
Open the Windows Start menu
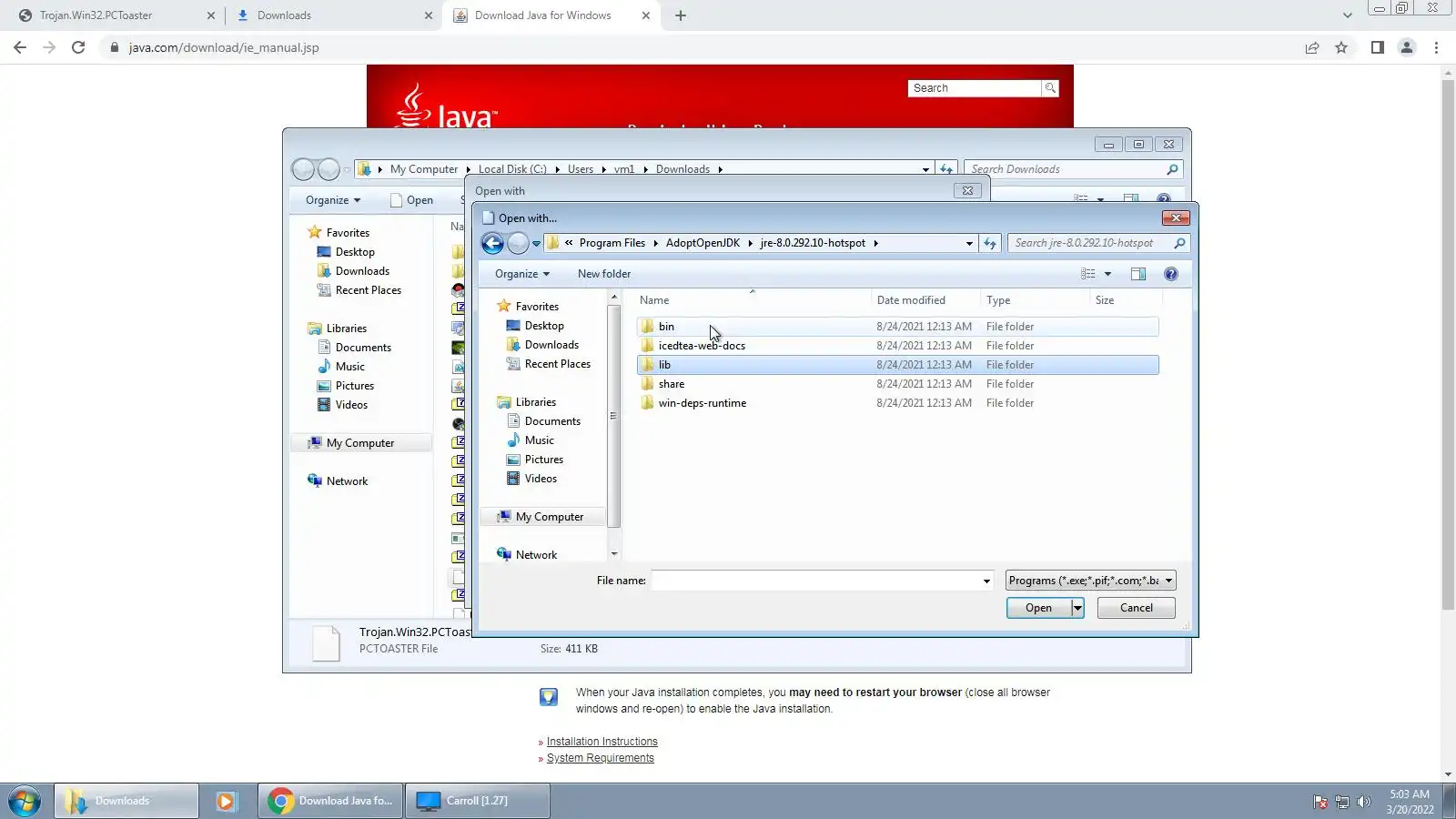tap(25, 801)
